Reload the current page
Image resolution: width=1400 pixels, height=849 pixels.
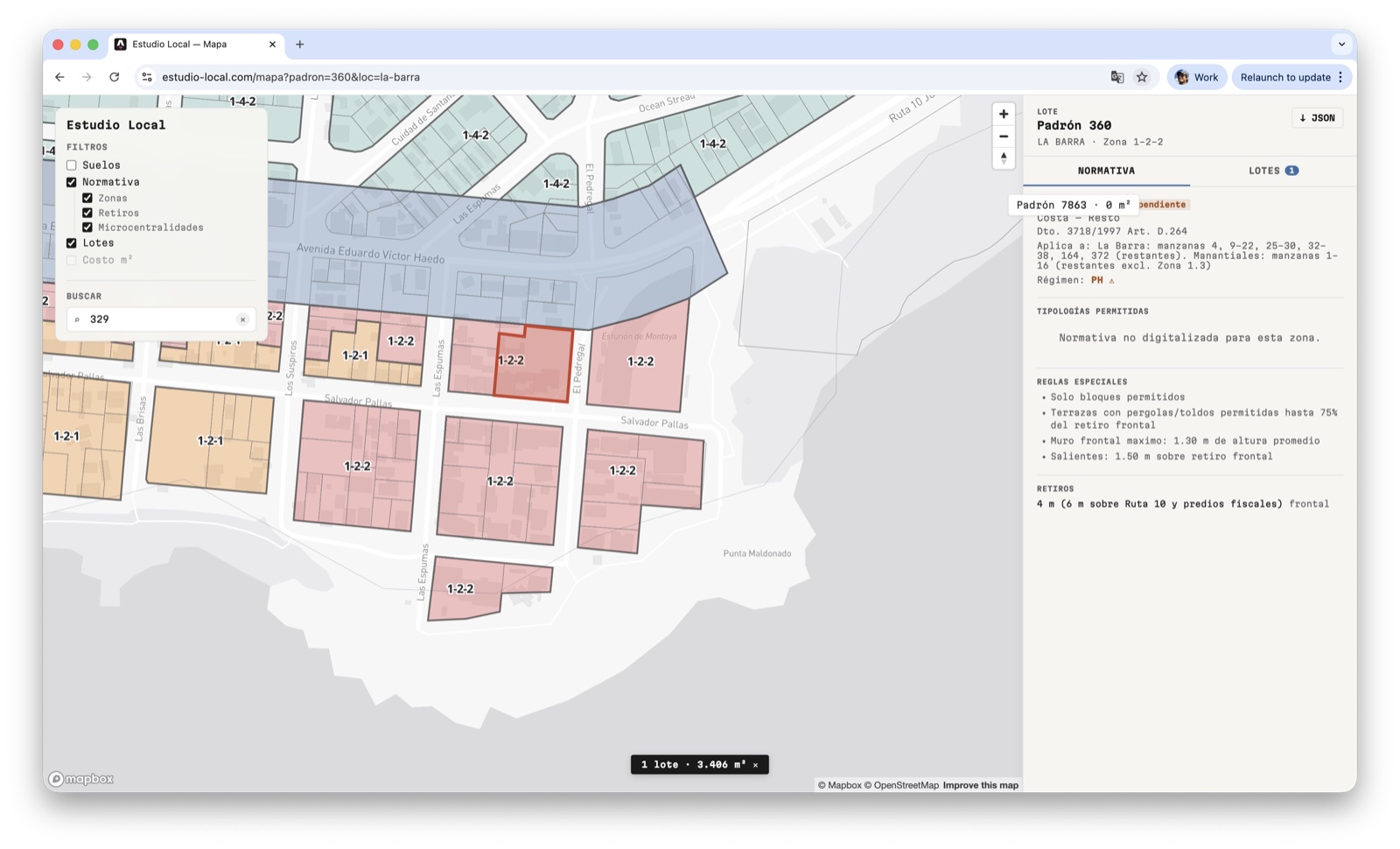coord(114,77)
